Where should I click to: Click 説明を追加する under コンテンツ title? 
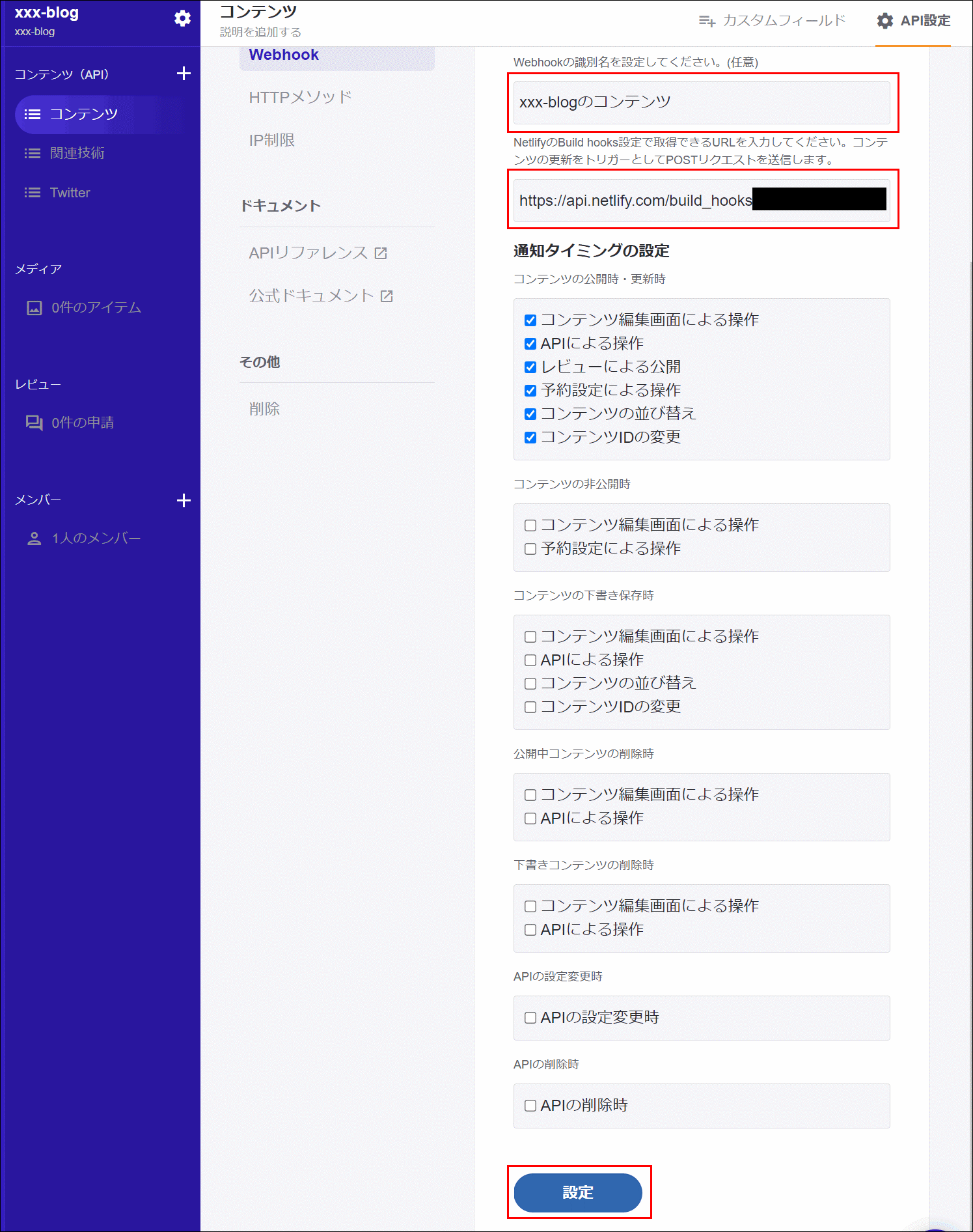click(260, 33)
